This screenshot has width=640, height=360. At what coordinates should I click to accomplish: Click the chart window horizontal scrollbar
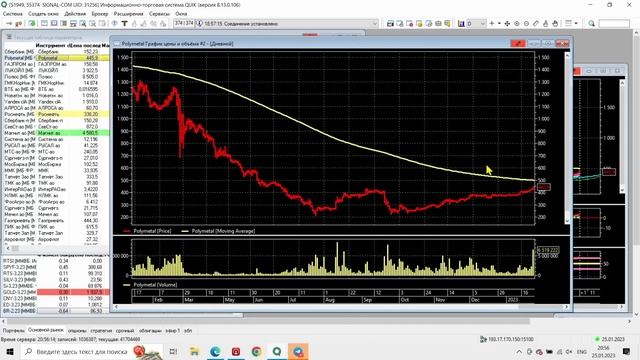click(x=341, y=307)
